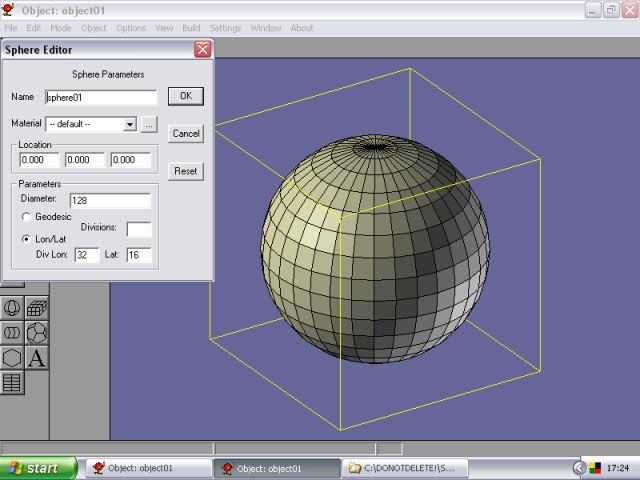Screen dimensions: 640x480
Task: Expand the Material dropdown list
Action: (130, 124)
